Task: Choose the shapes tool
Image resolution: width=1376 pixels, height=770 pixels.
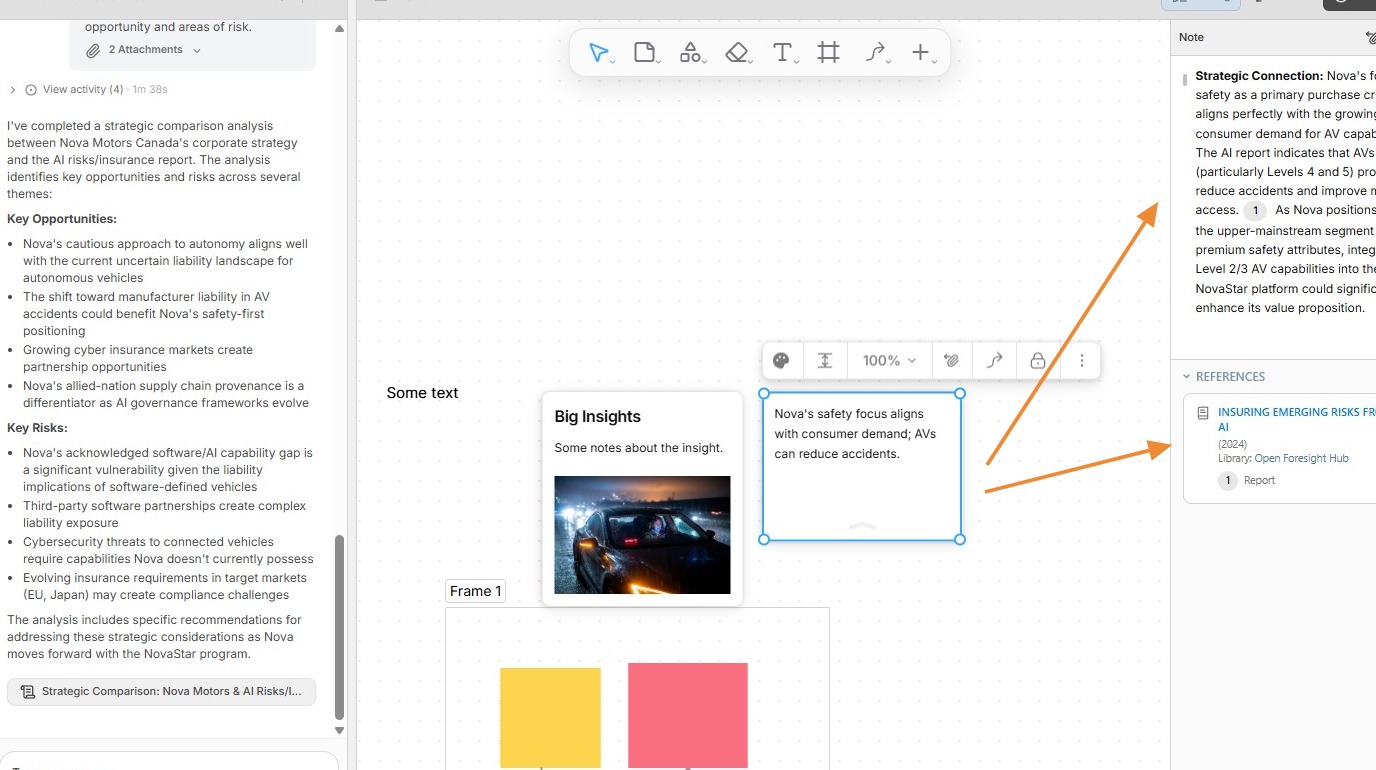Action: click(689, 53)
